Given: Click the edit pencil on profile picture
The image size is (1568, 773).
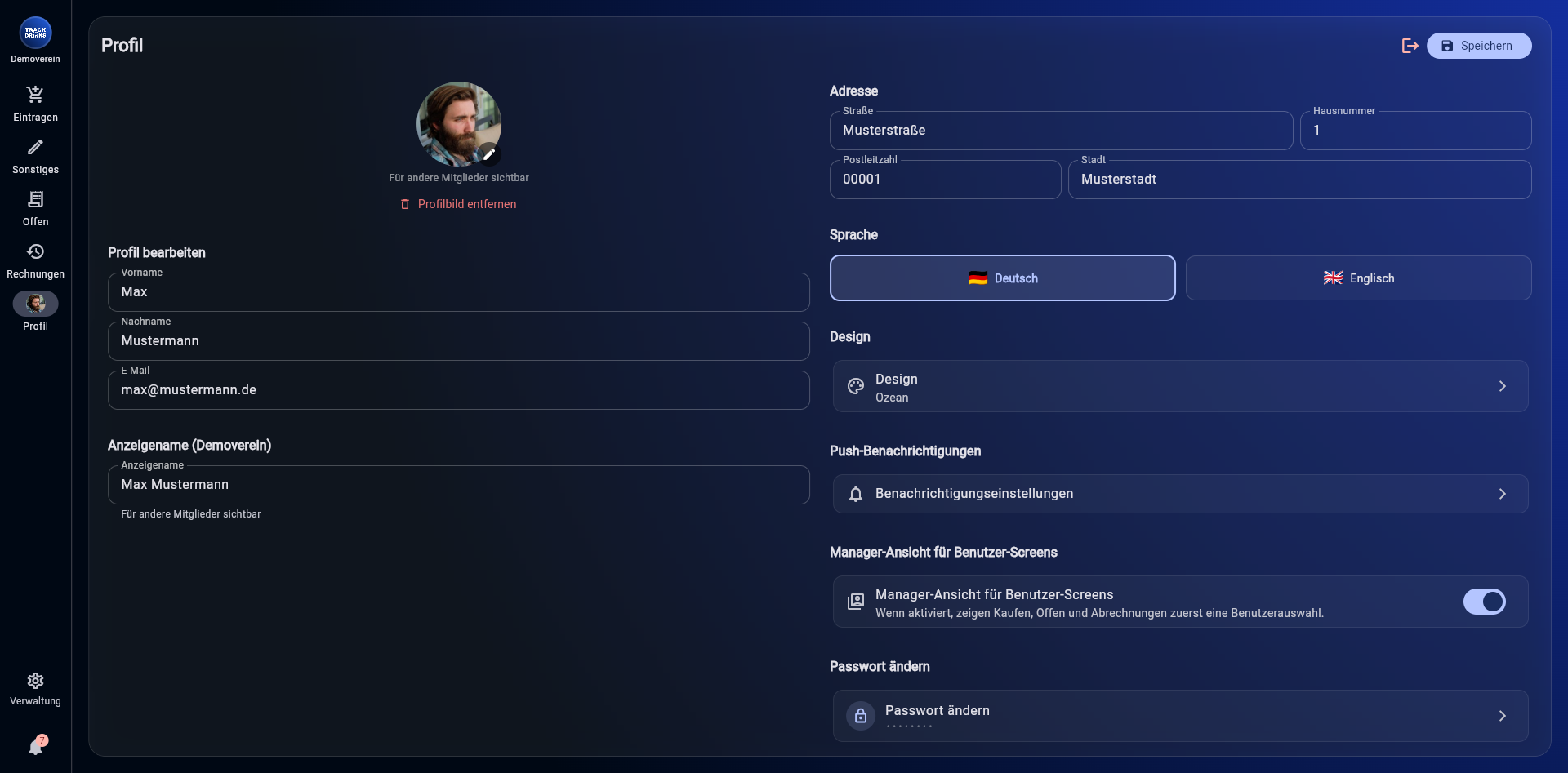Looking at the screenshot, I should point(489,154).
